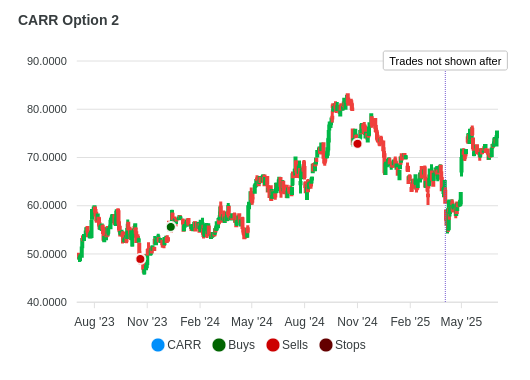This screenshot has width=530, height=380.
Task: Hide the CARR series via legend label
Action: pyautogui.click(x=184, y=345)
